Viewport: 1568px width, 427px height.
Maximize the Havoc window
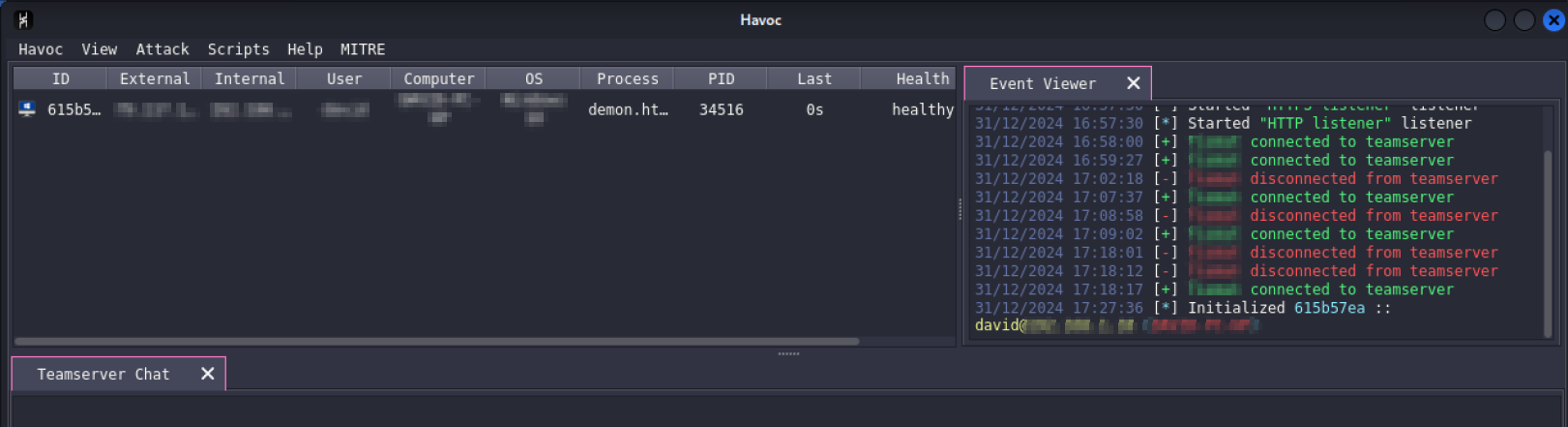[1524, 20]
